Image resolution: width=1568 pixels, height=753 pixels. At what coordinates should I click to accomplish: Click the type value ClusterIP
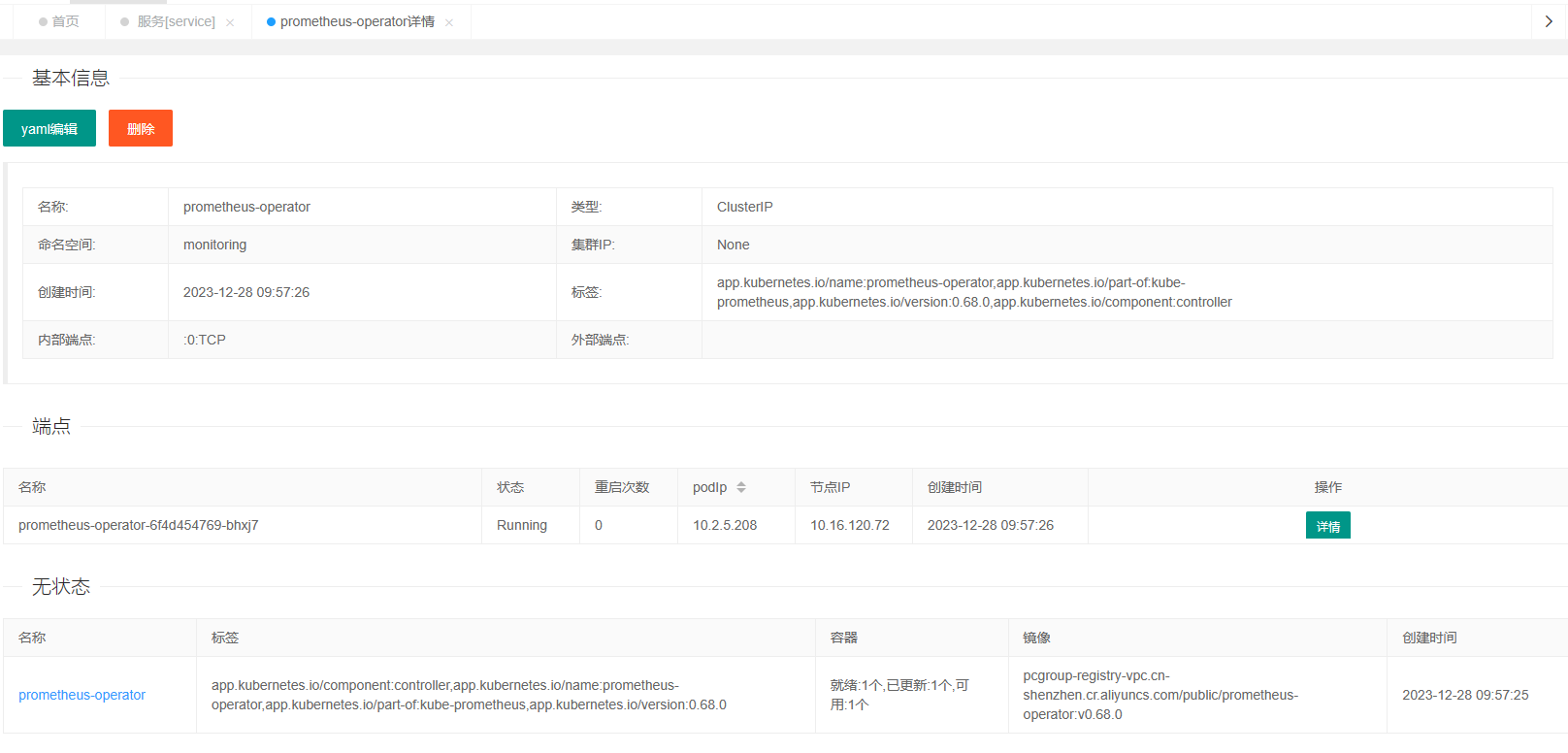[745, 207]
